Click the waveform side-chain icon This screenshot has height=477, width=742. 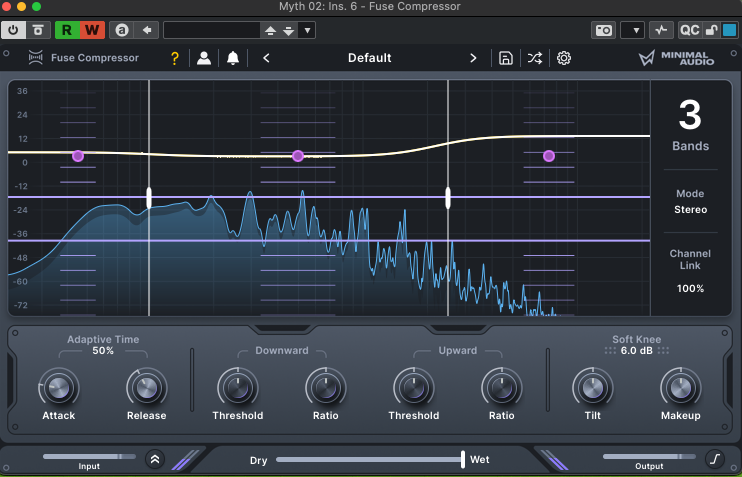661,30
